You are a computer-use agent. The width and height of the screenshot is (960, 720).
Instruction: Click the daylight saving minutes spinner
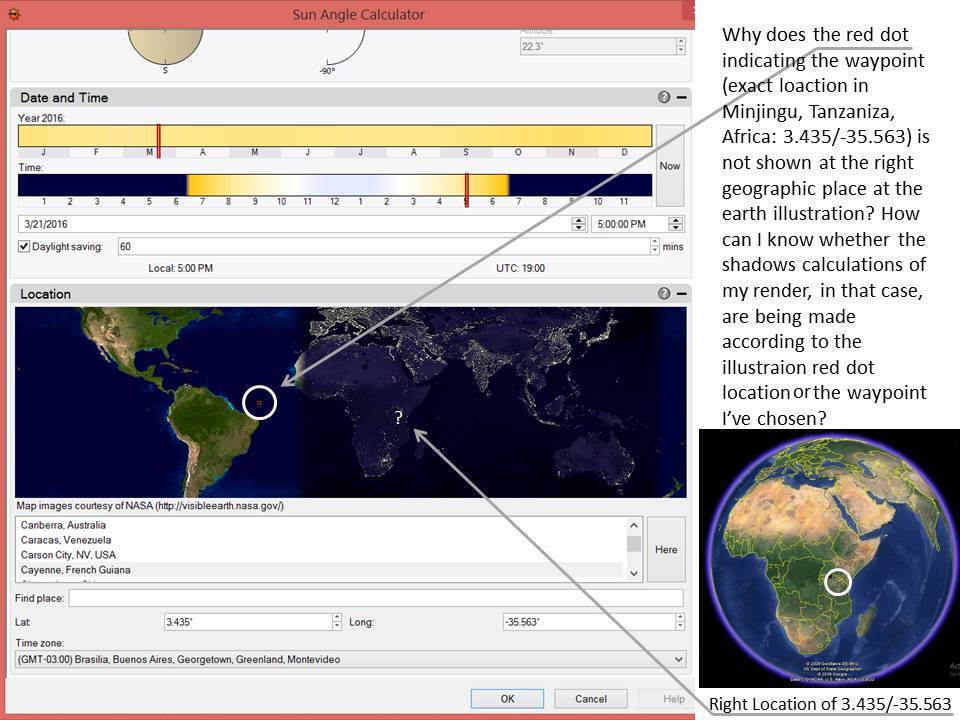click(x=654, y=246)
